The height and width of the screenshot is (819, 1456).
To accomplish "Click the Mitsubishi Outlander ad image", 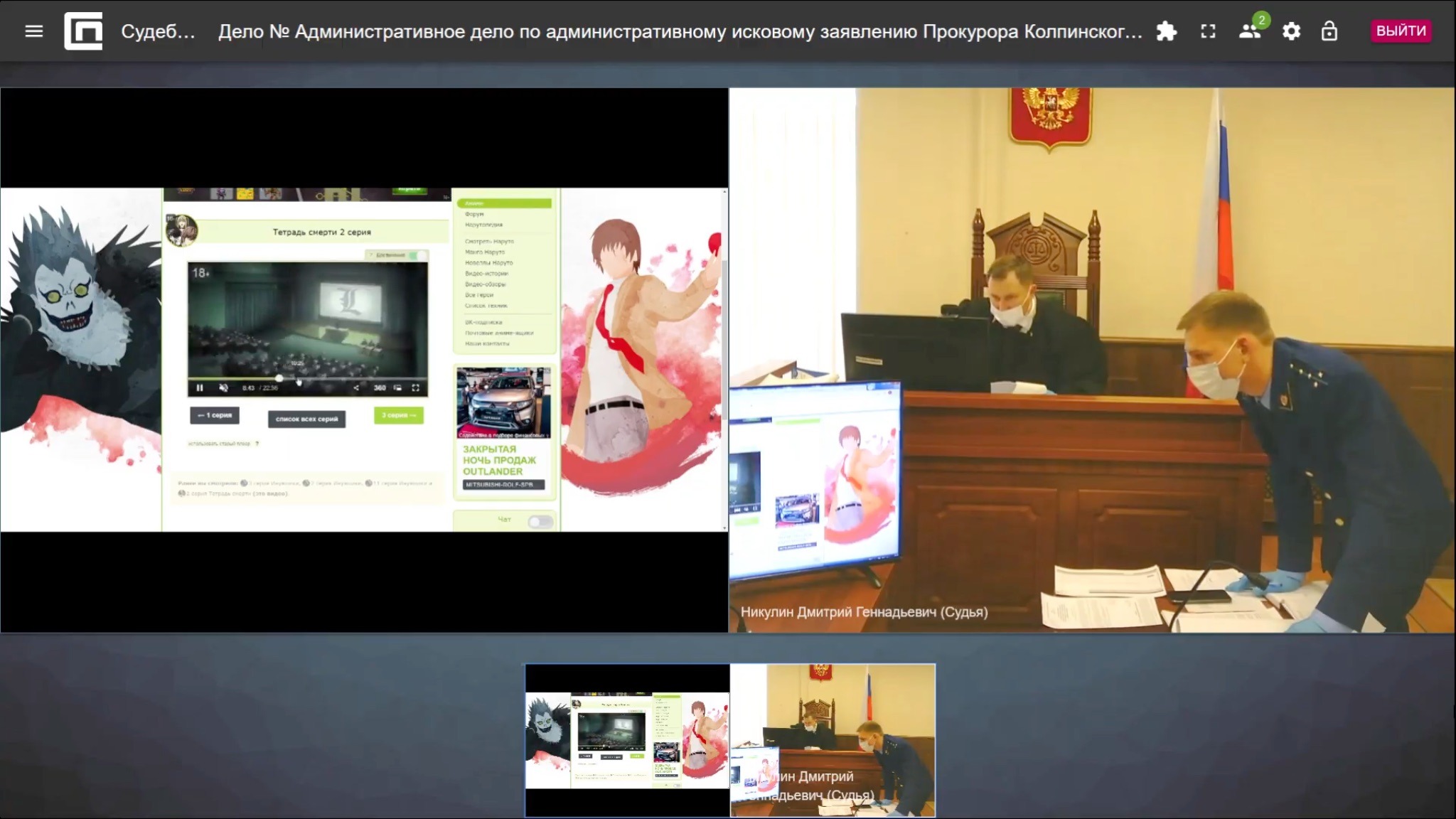I will pyautogui.click(x=503, y=402).
